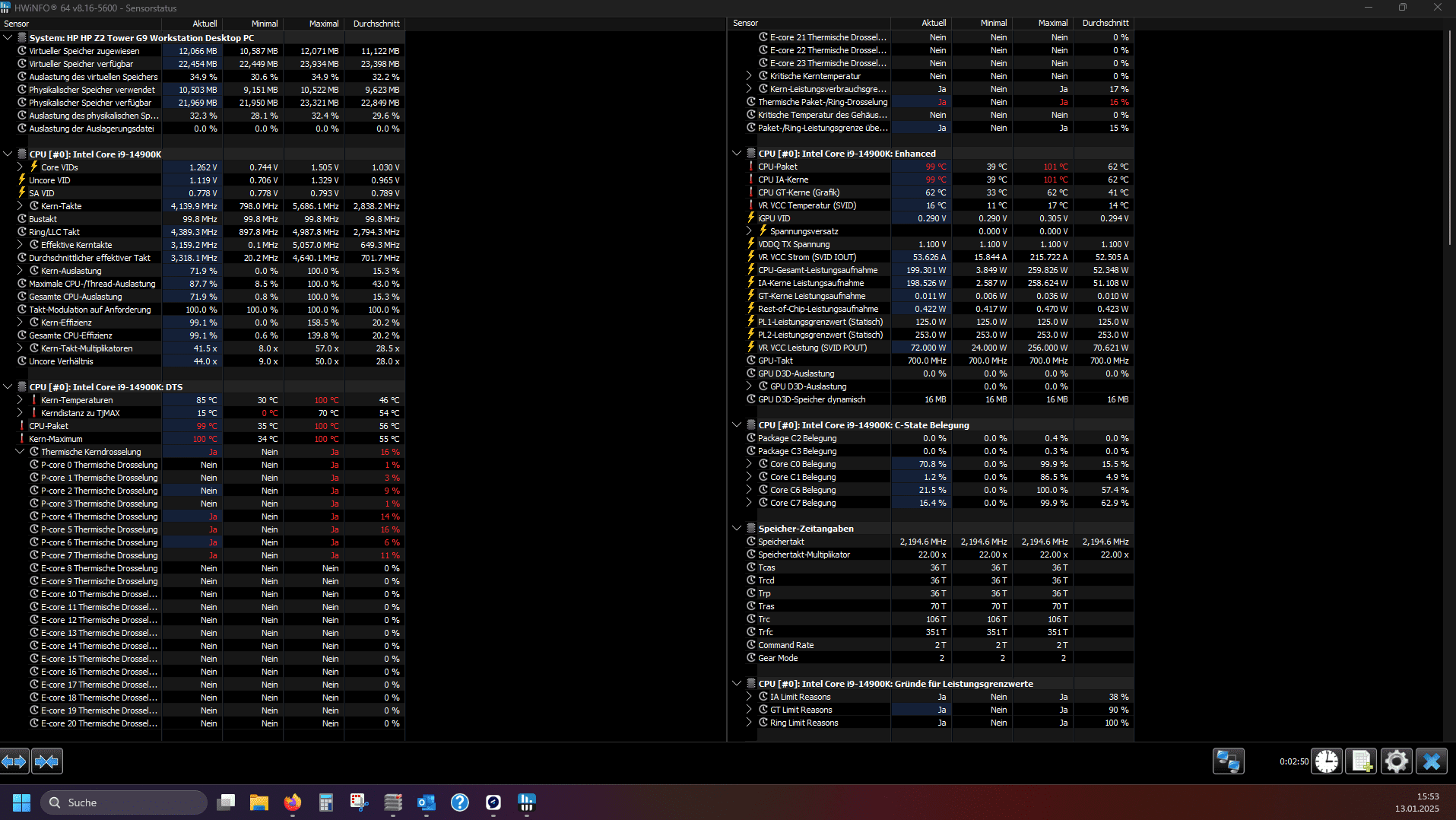Click the lightning icon beside iGPU VID

coord(751,218)
